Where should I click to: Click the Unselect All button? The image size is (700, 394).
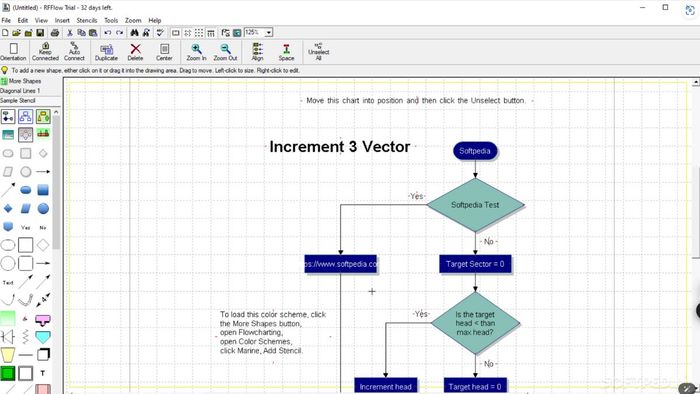pos(319,52)
